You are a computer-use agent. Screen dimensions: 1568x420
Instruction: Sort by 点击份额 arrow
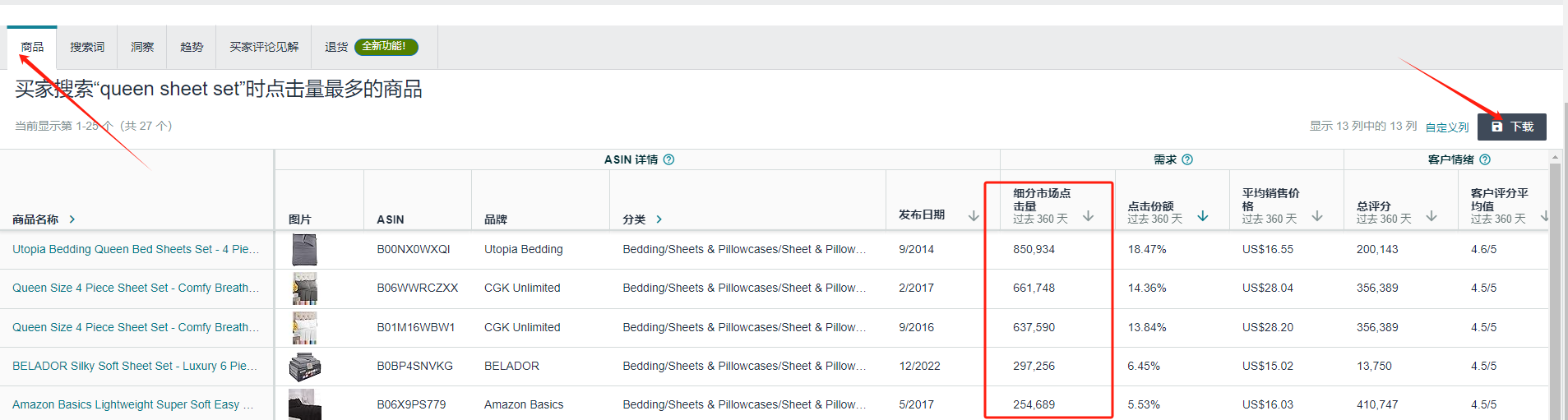pos(1203,216)
